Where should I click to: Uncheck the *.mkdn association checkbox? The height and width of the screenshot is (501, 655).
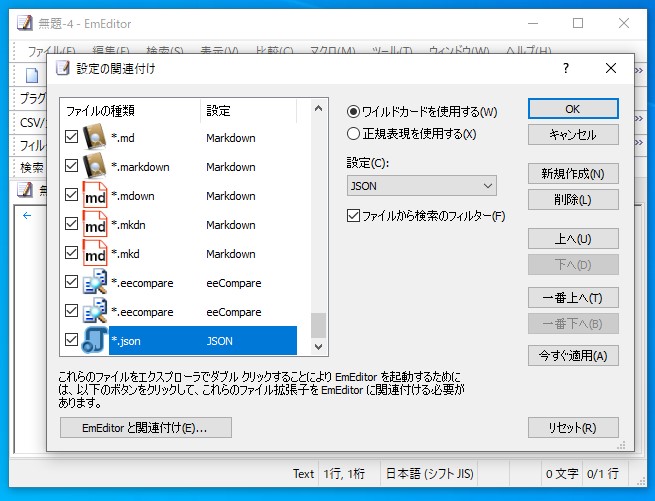71,224
